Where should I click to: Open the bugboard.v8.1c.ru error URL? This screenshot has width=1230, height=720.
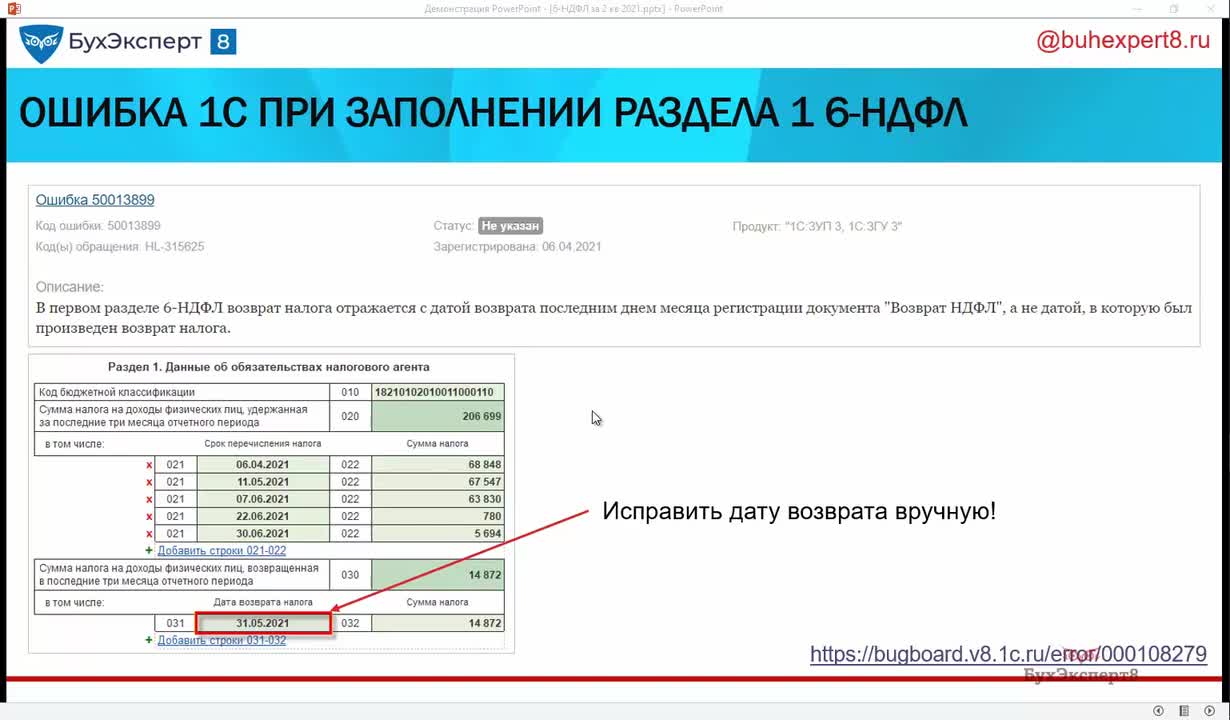click(x=1008, y=655)
